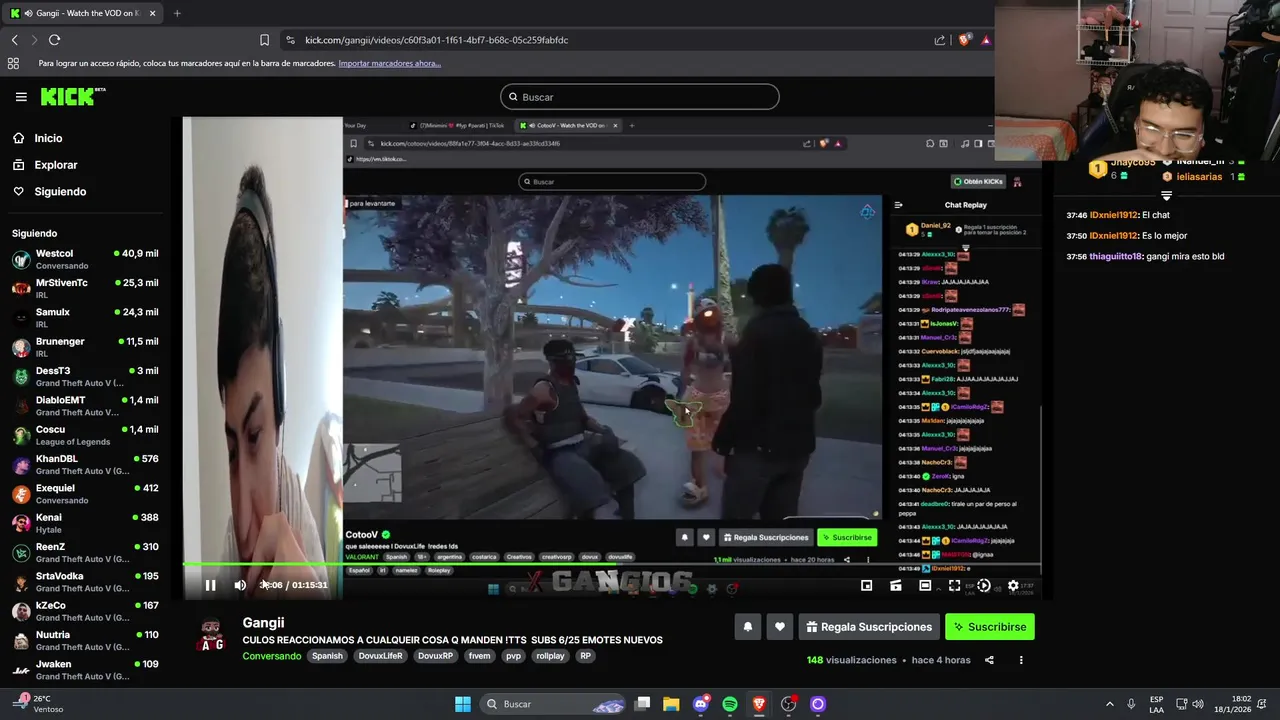The height and width of the screenshot is (720, 1280).
Task: Open DessT3's channel in sidebar
Action: 85,377
